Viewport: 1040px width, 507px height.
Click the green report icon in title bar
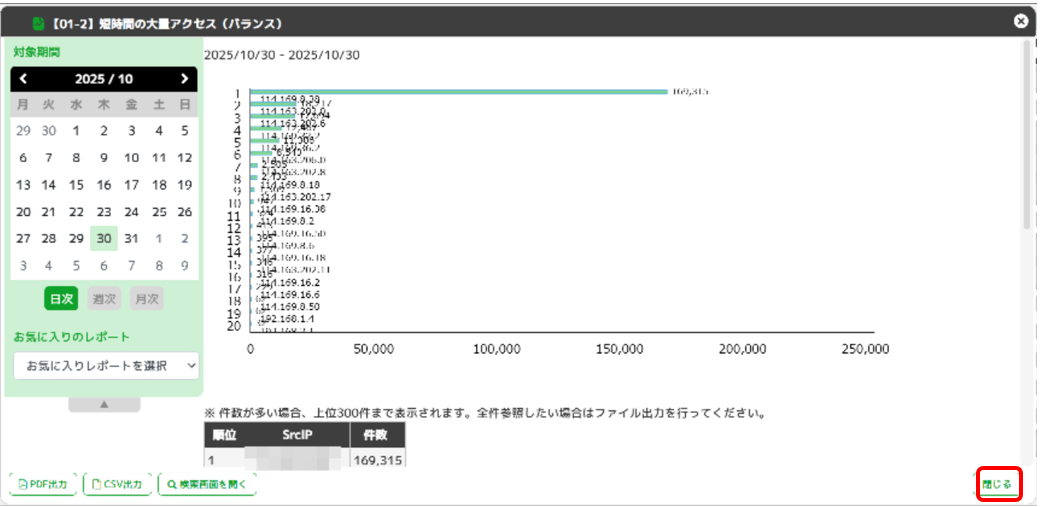(x=39, y=23)
